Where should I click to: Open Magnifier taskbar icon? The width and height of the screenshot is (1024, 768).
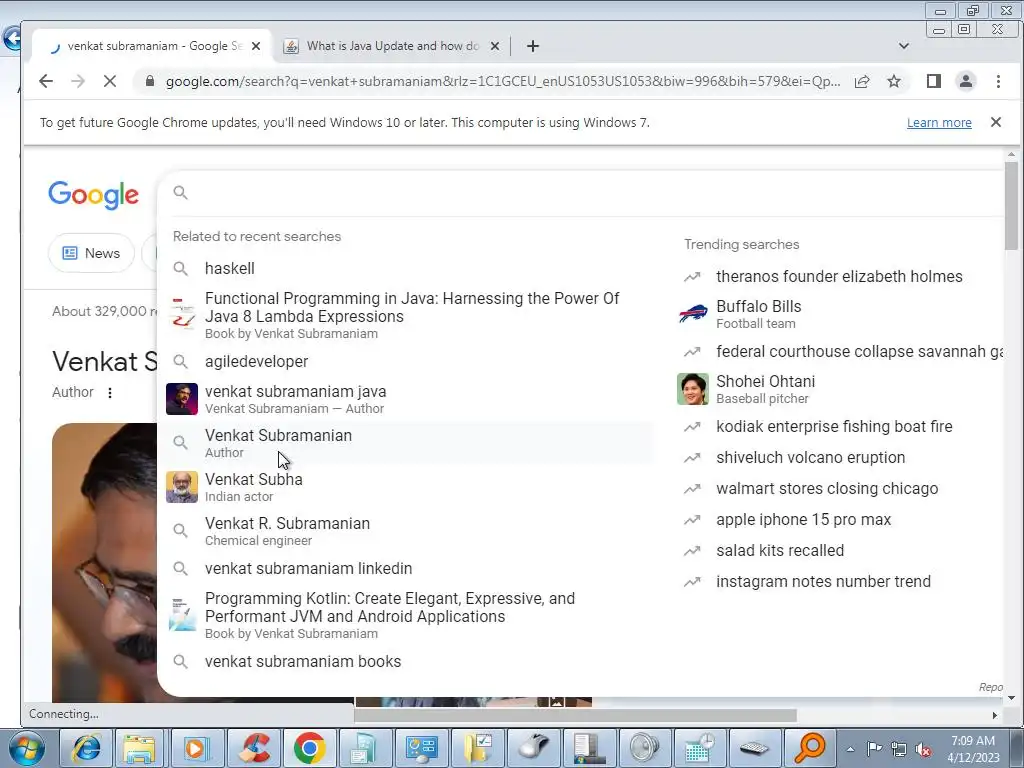[810, 748]
